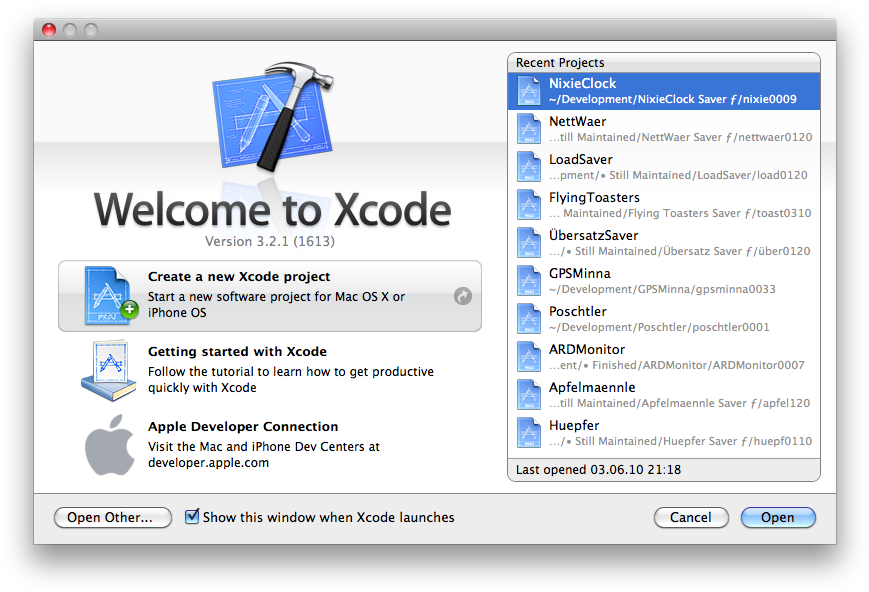Click path ending in über0120

679,251
